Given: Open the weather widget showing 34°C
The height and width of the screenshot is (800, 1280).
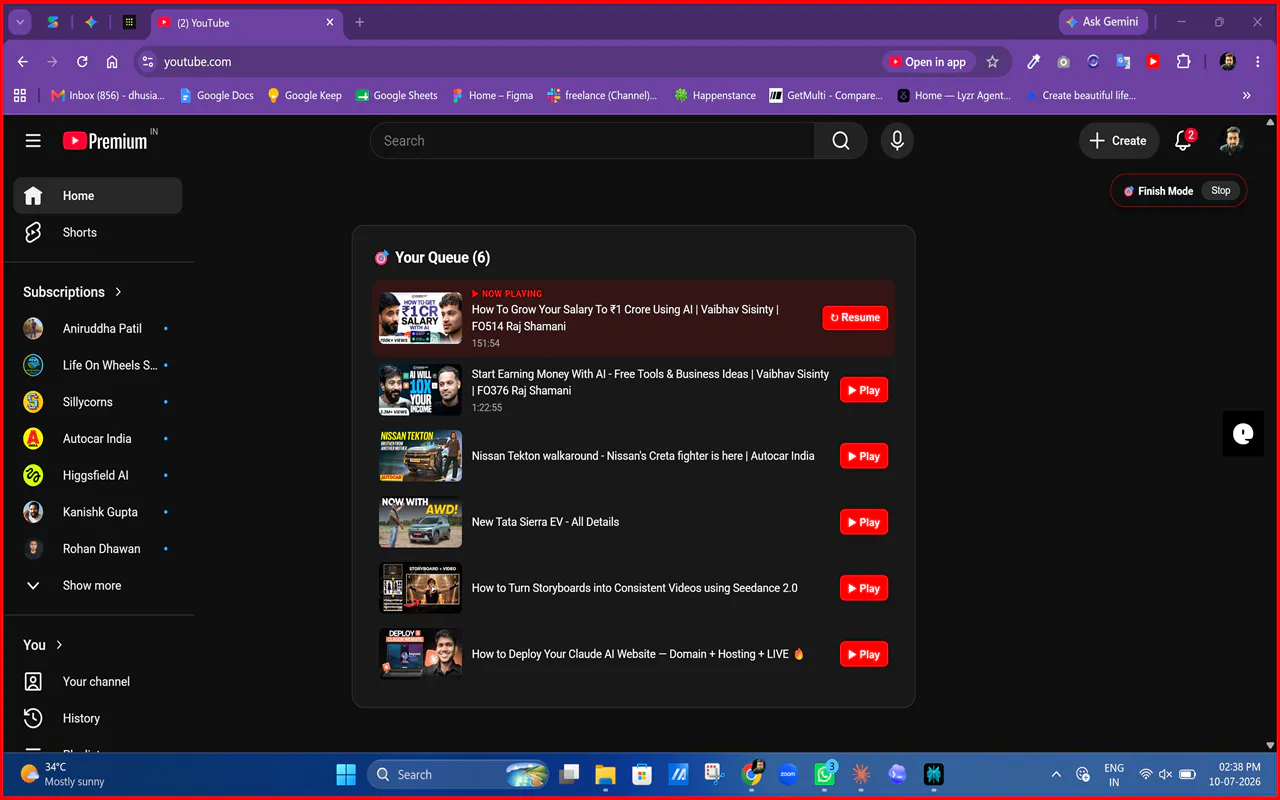Looking at the screenshot, I should (x=62, y=774).
